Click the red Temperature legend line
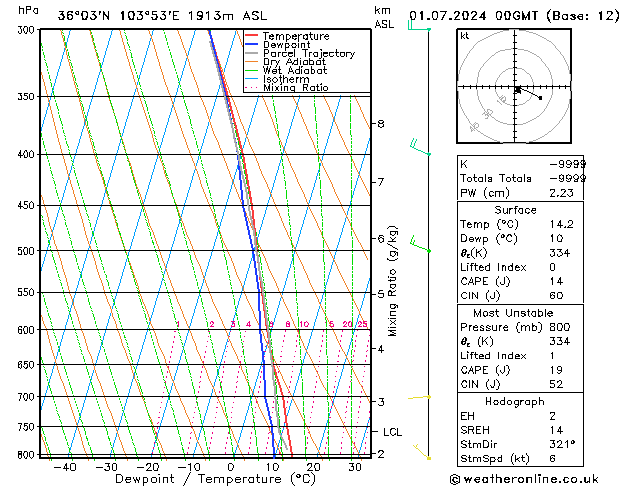 (x=252, y=36)
